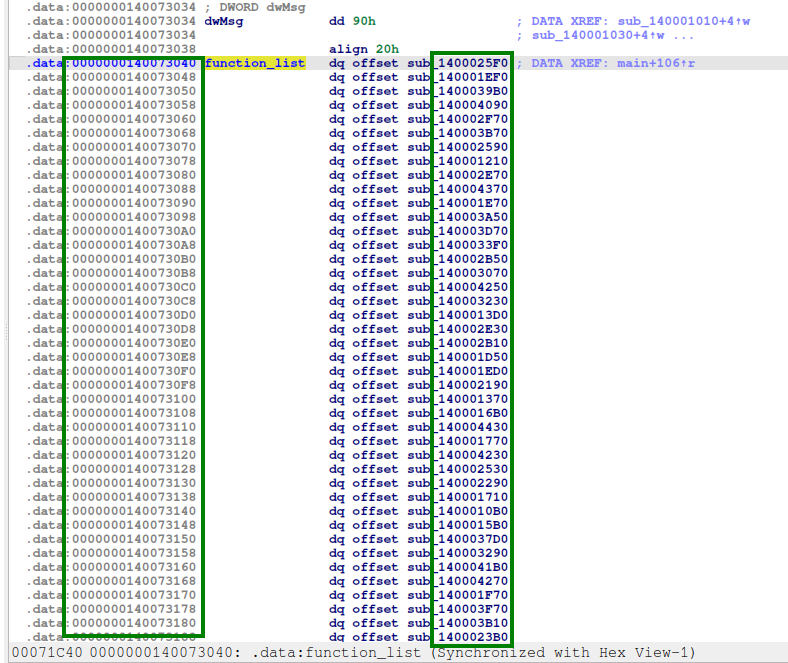Select sub_1400016B0 offset
Image resolution: width=788 pixels, height=663 pixels.
click(x=458, y=413)
